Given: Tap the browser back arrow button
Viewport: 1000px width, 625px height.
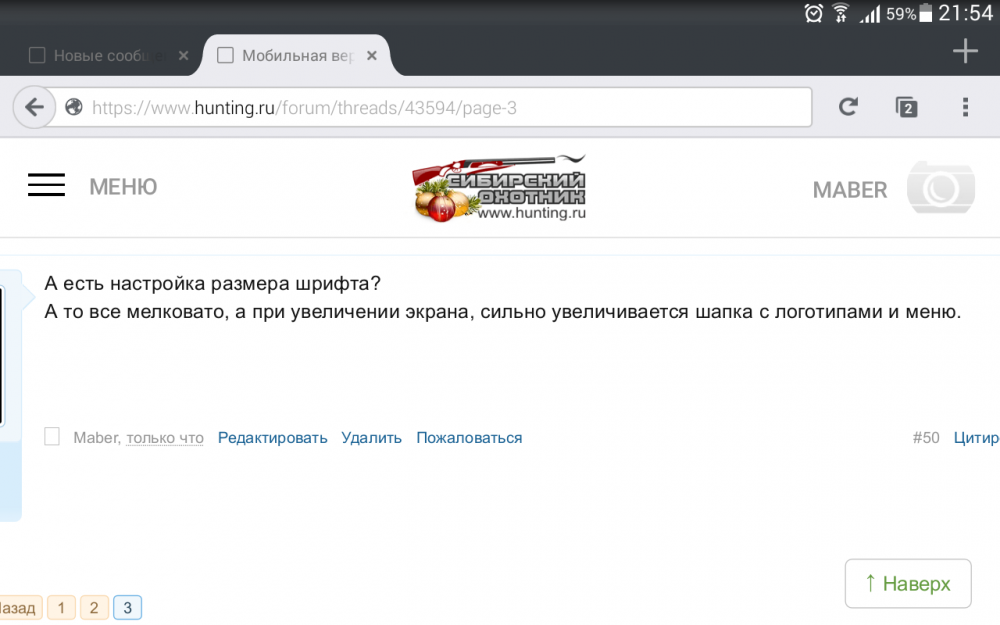Looking at the screenshot, I should (x=35, y=107).
